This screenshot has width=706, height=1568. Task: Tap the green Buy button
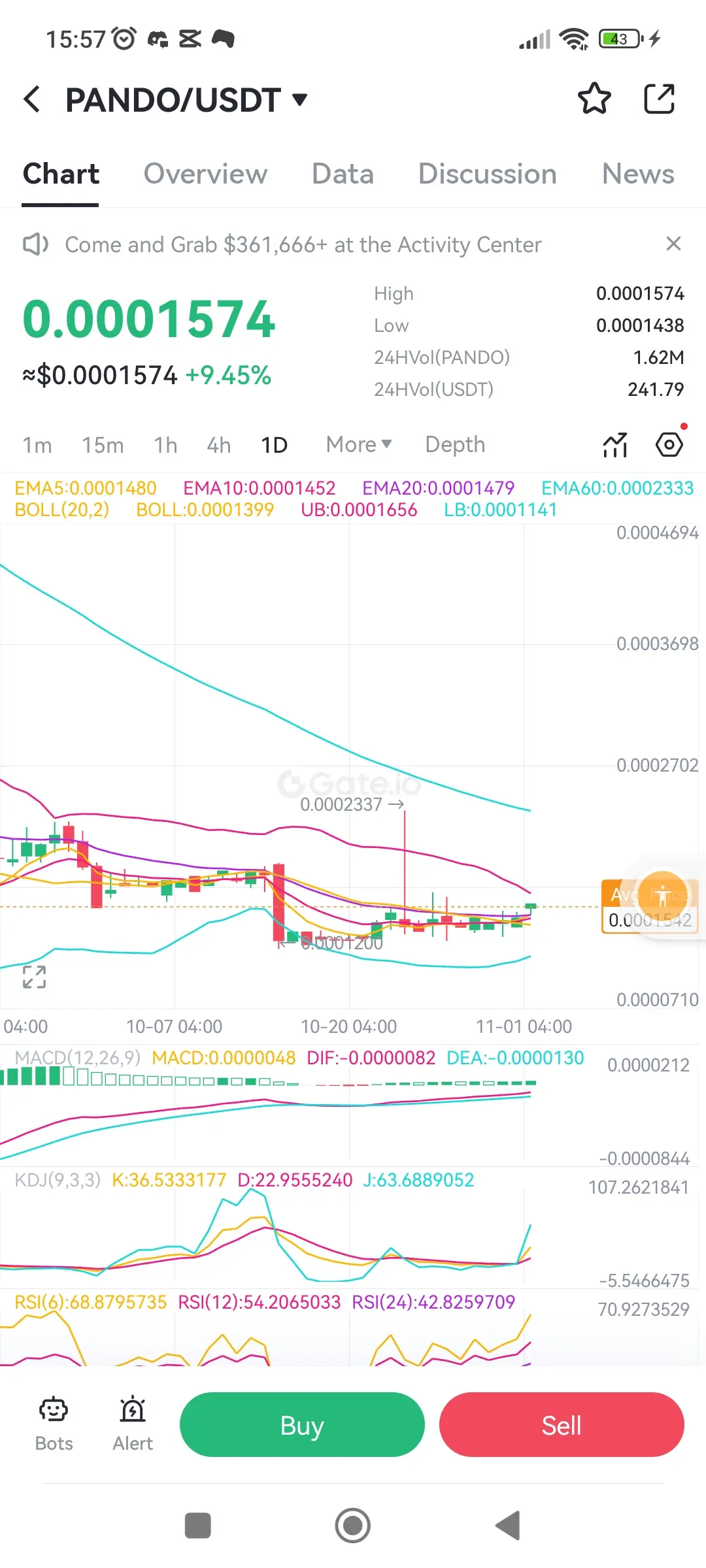point(302,1424)
